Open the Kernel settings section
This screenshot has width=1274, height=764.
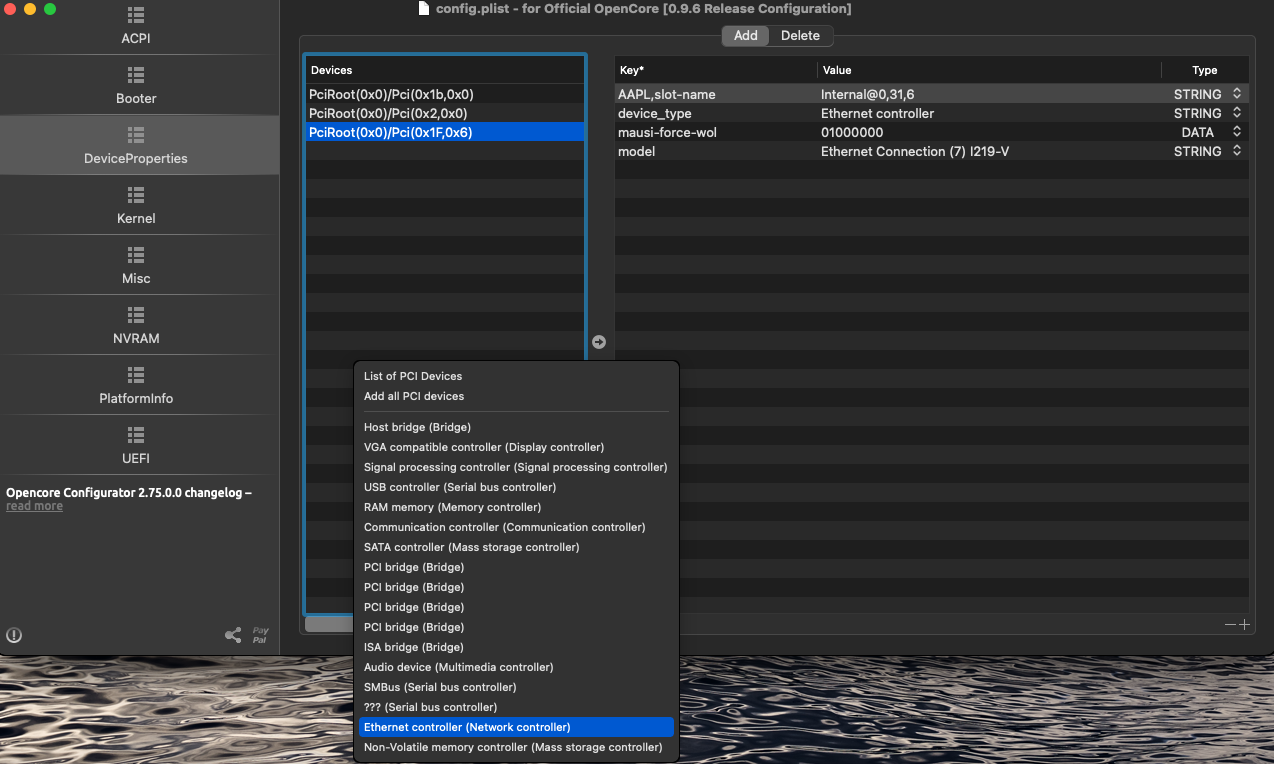tap(136, 206)
